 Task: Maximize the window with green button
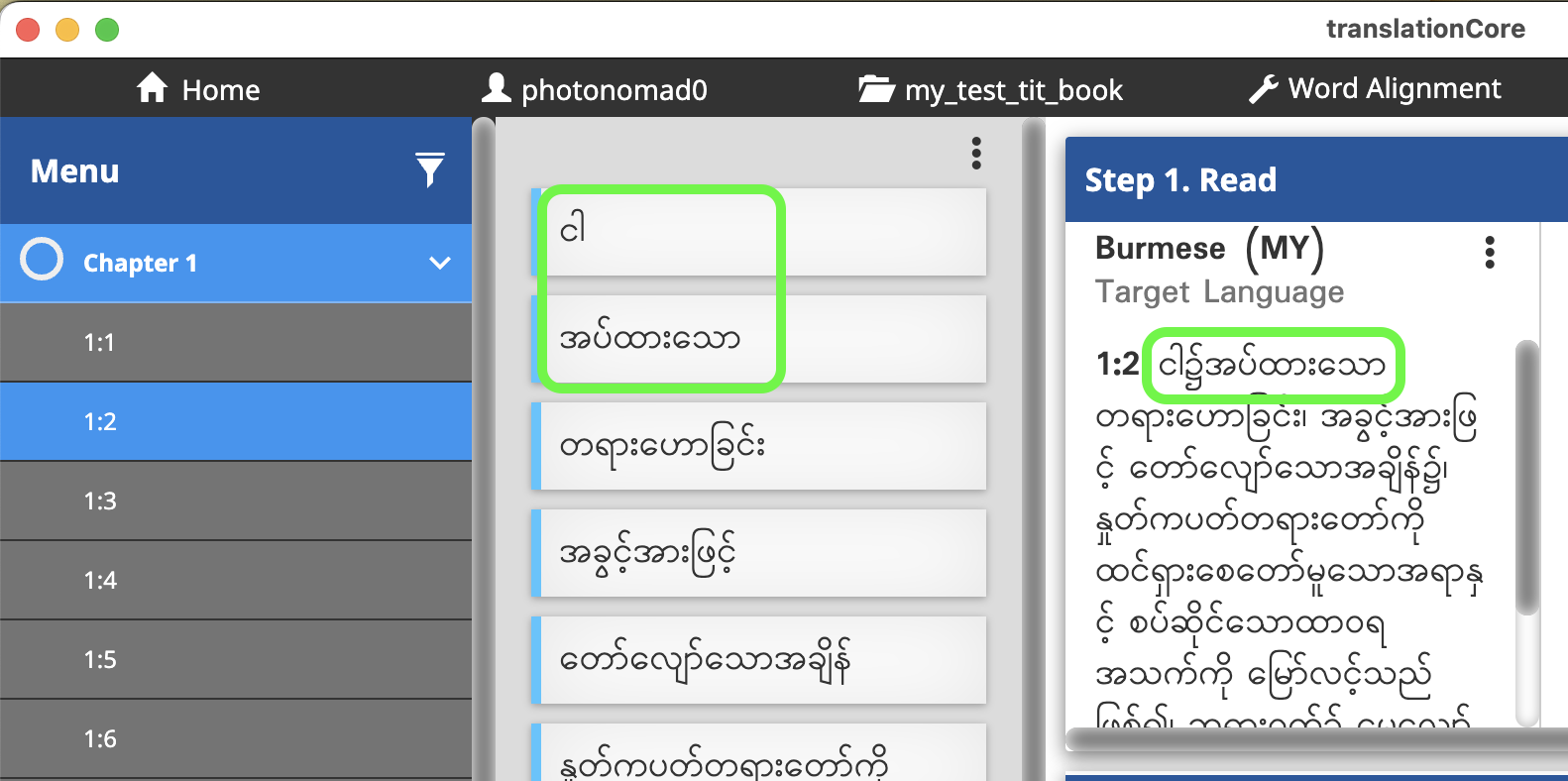[107, 30]
